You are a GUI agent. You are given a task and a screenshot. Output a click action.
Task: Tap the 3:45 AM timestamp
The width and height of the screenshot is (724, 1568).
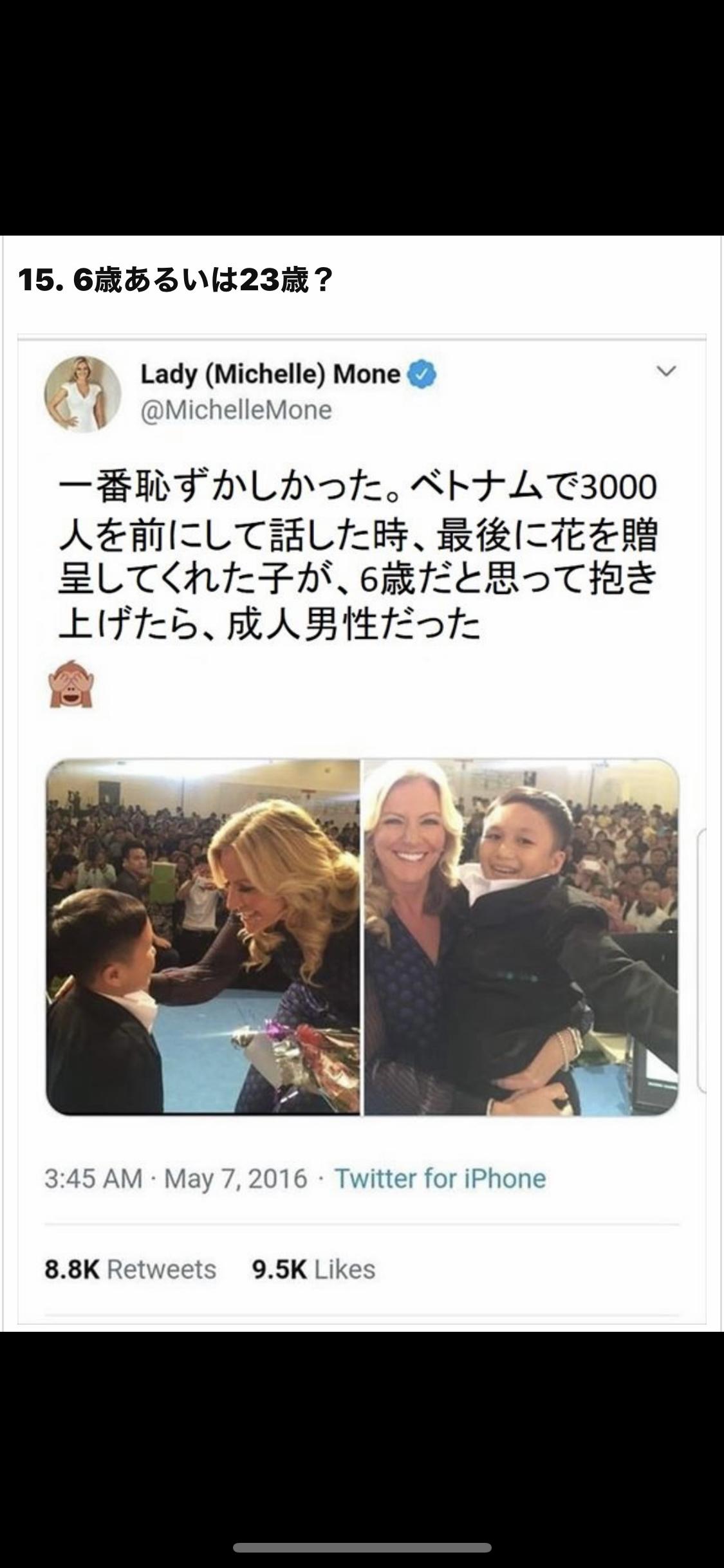pyautogui.click(x=93, y=1178)
